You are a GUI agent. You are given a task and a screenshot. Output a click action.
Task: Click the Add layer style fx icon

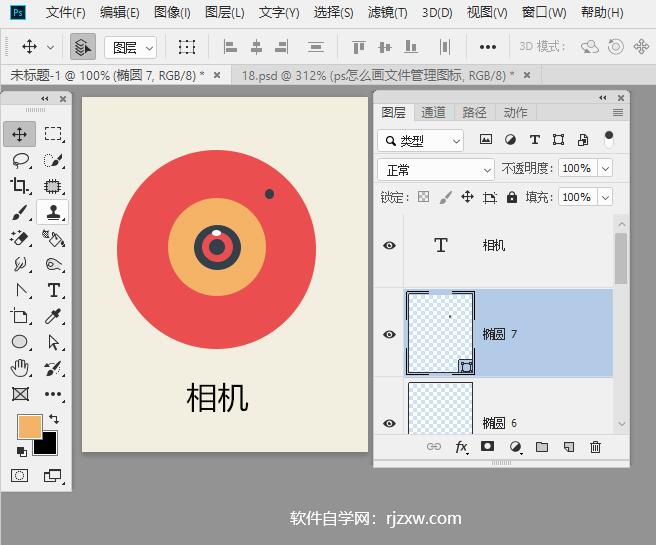pos(461,447)
